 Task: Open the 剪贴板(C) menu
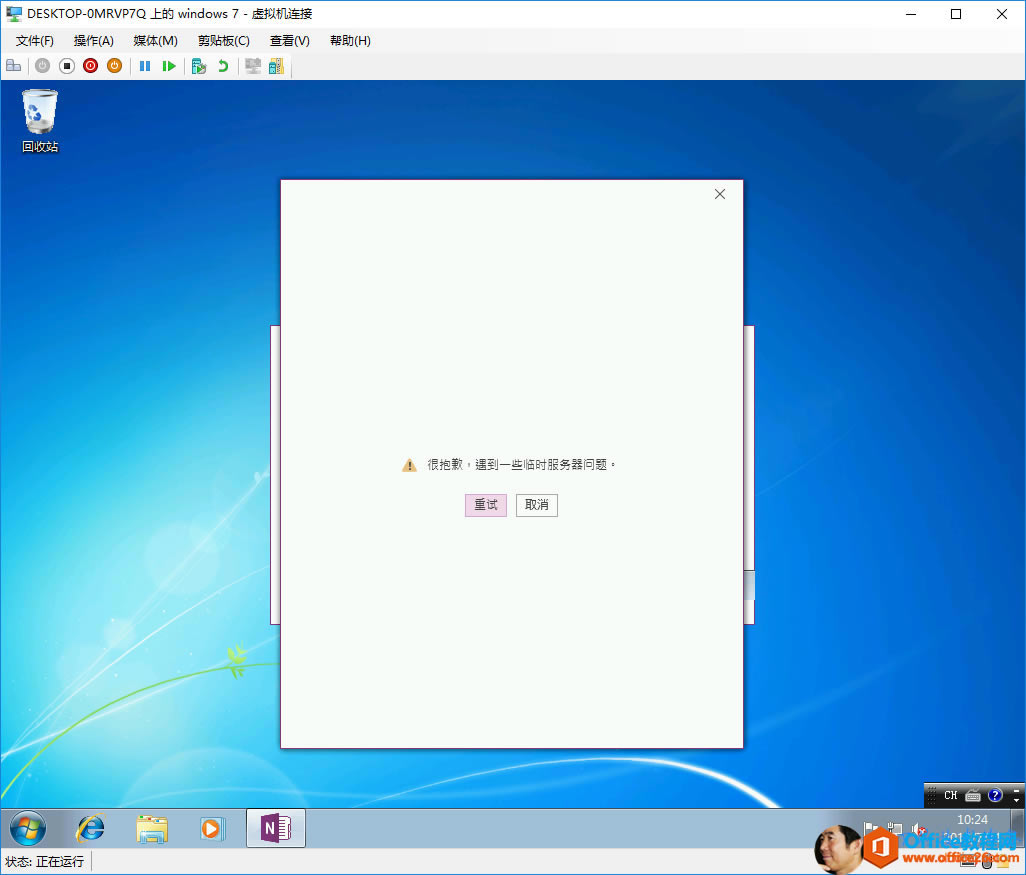point(222,40)
